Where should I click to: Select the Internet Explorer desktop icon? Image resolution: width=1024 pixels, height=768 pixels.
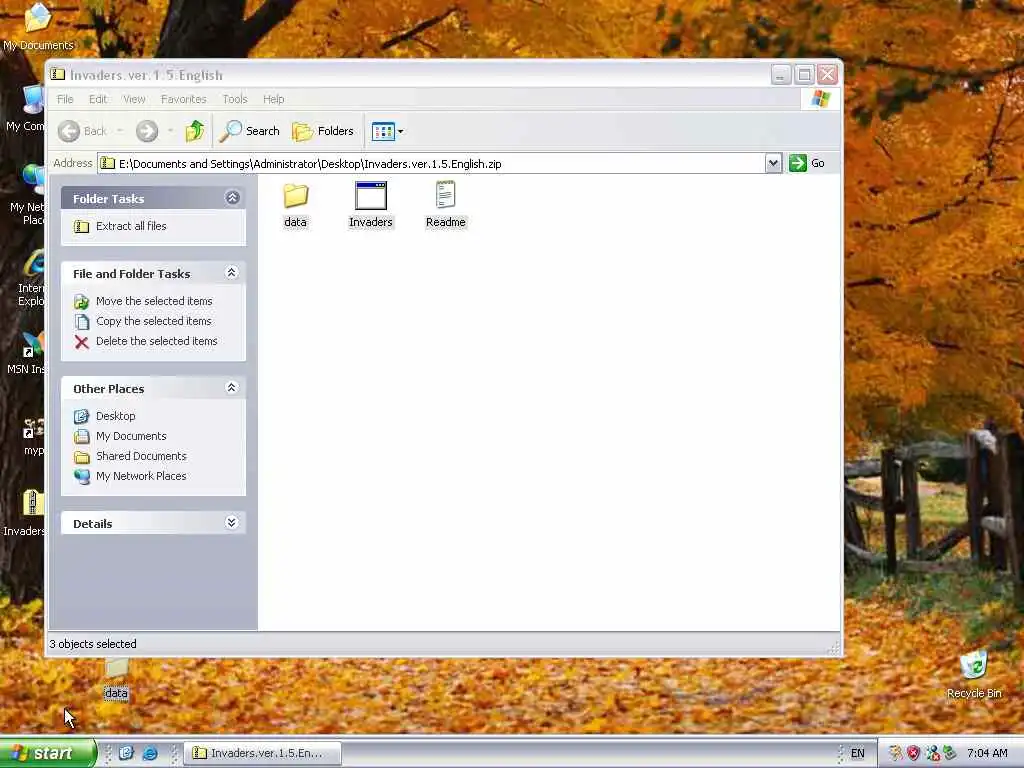pos(31,278)
